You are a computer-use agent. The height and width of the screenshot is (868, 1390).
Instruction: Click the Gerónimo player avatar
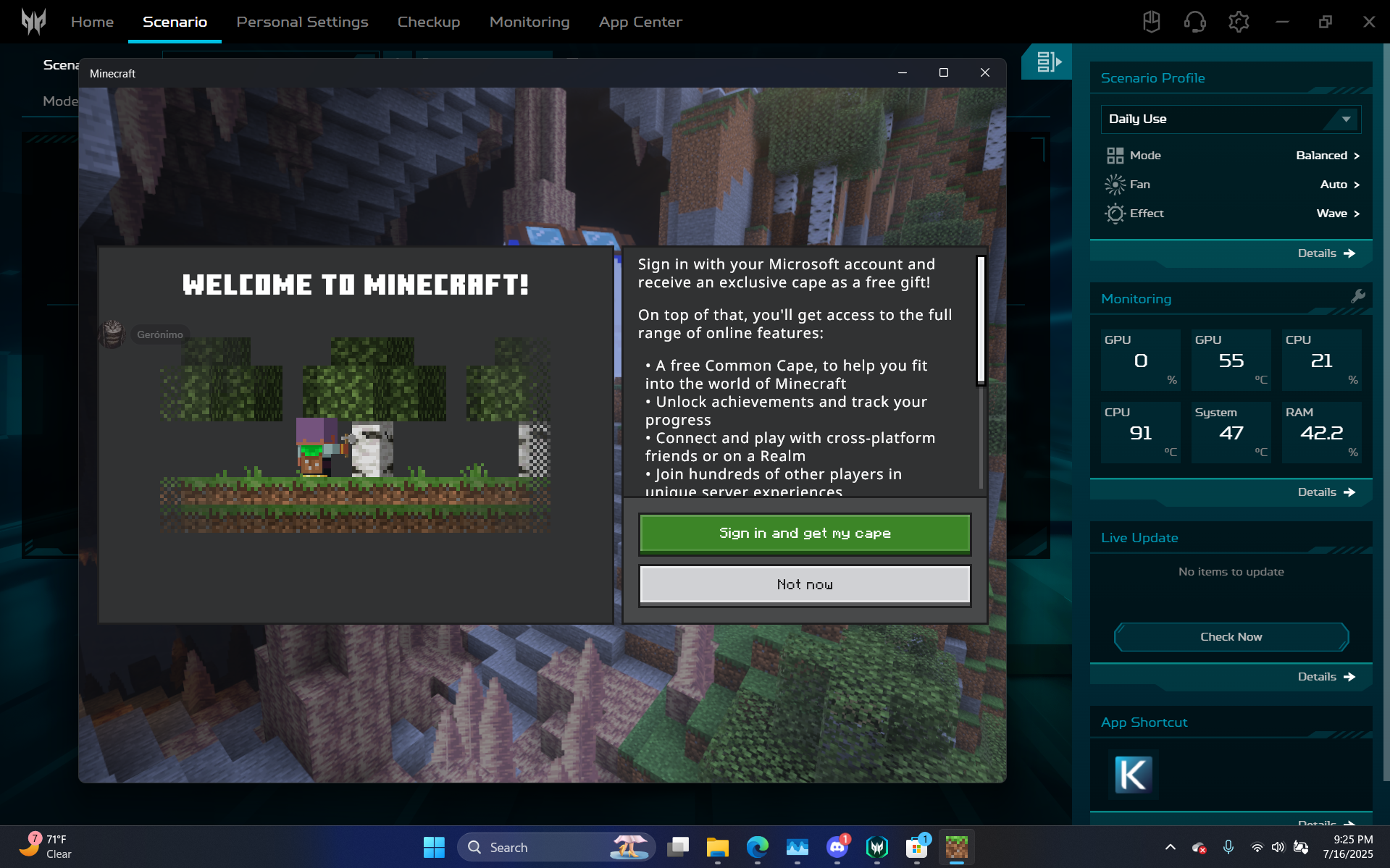(x=112, y=334)
